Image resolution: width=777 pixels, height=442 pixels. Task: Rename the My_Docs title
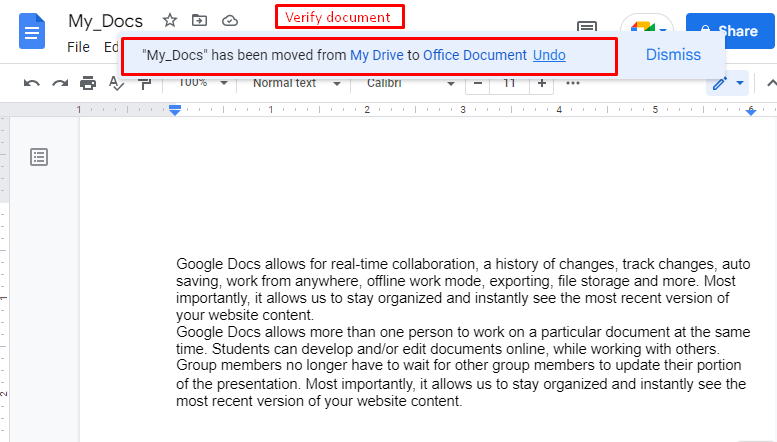[106, 21]
